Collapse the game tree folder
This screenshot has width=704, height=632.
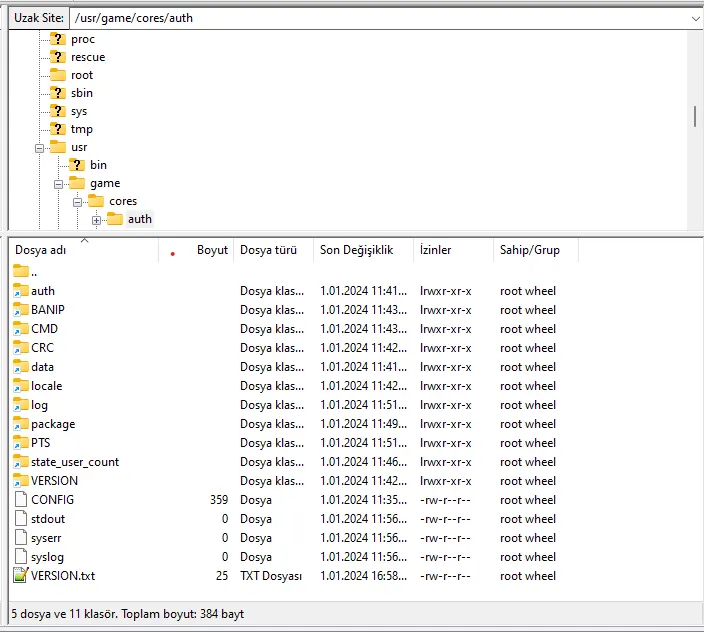[58, 184]
